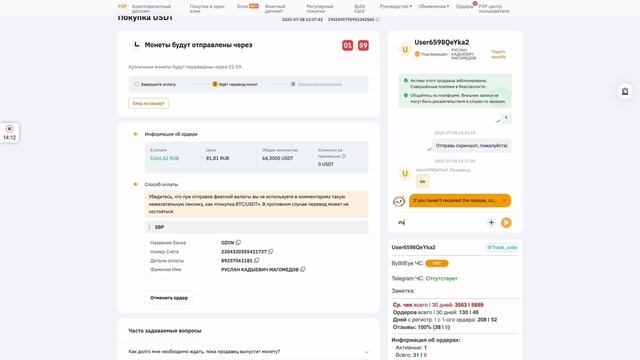Send the chat message
640x360 pixels.
[506, 222]
